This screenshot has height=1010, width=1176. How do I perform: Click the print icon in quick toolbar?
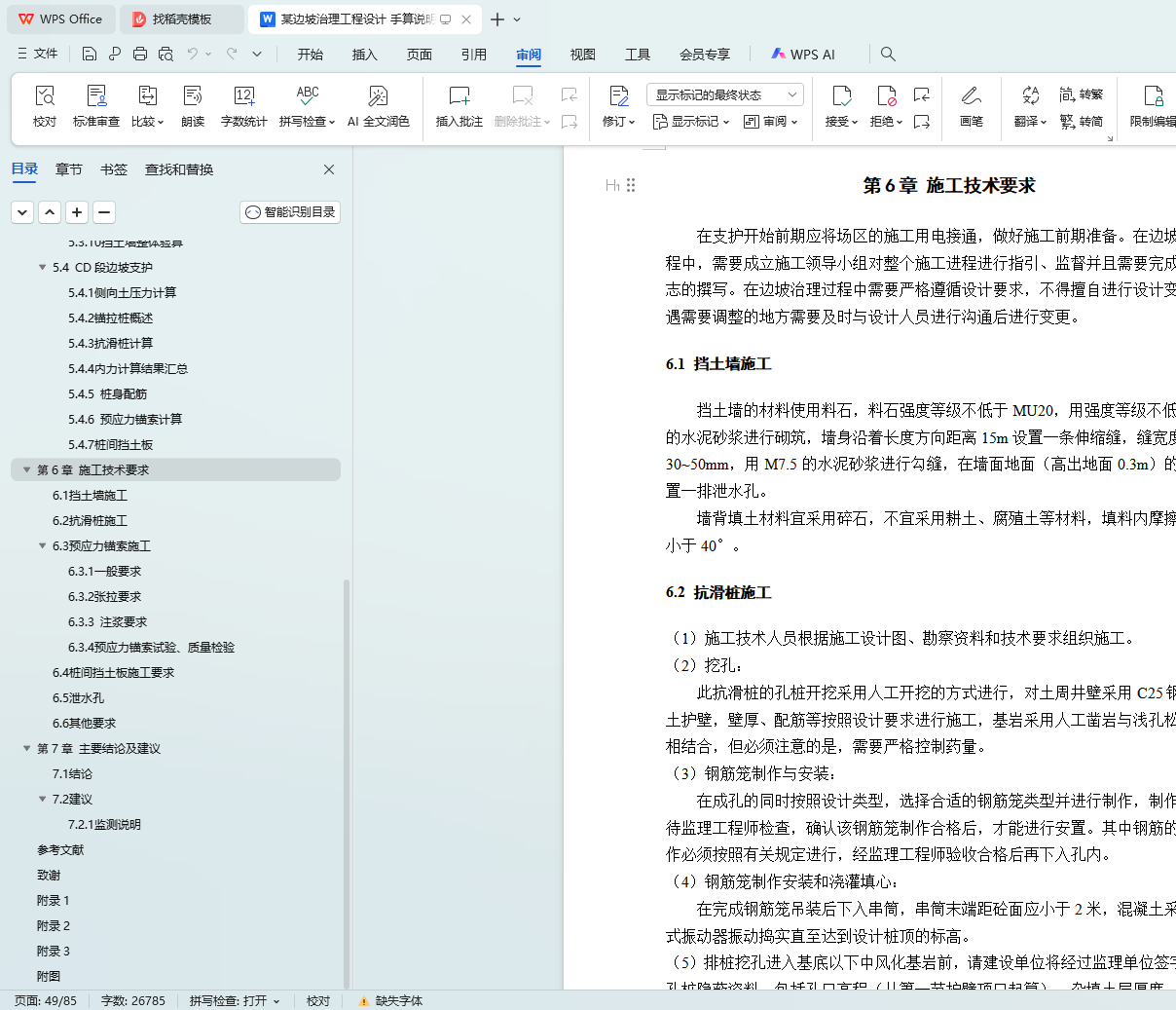[139, 55]
